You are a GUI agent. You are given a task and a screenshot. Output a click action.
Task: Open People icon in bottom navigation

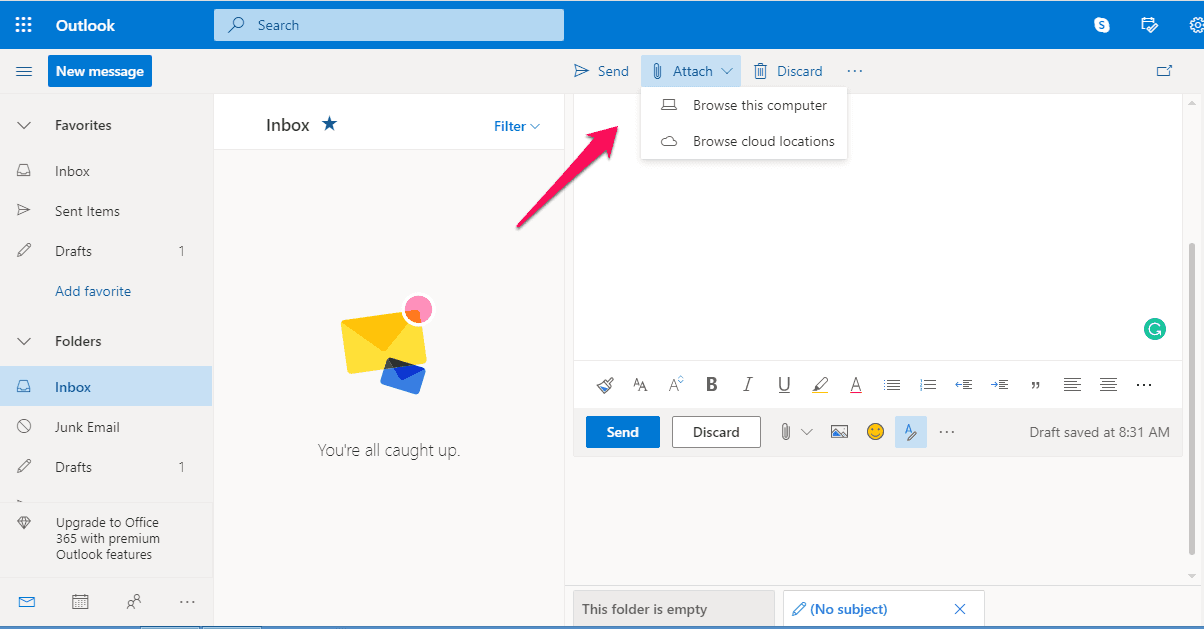click(133, 601)
